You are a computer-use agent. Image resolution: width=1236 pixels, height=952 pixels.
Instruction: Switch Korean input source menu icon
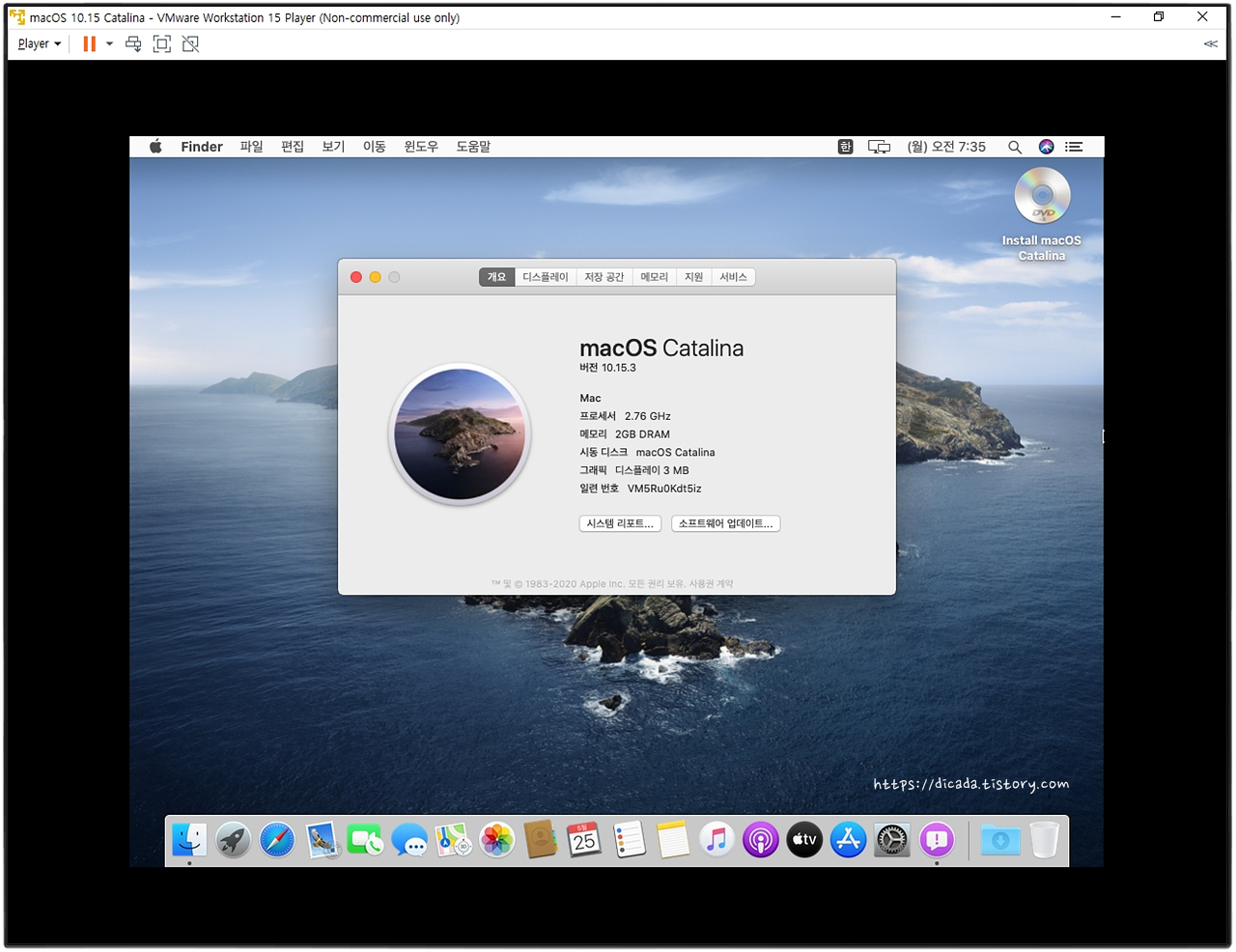pyautogui.click(x=846, y=147)
